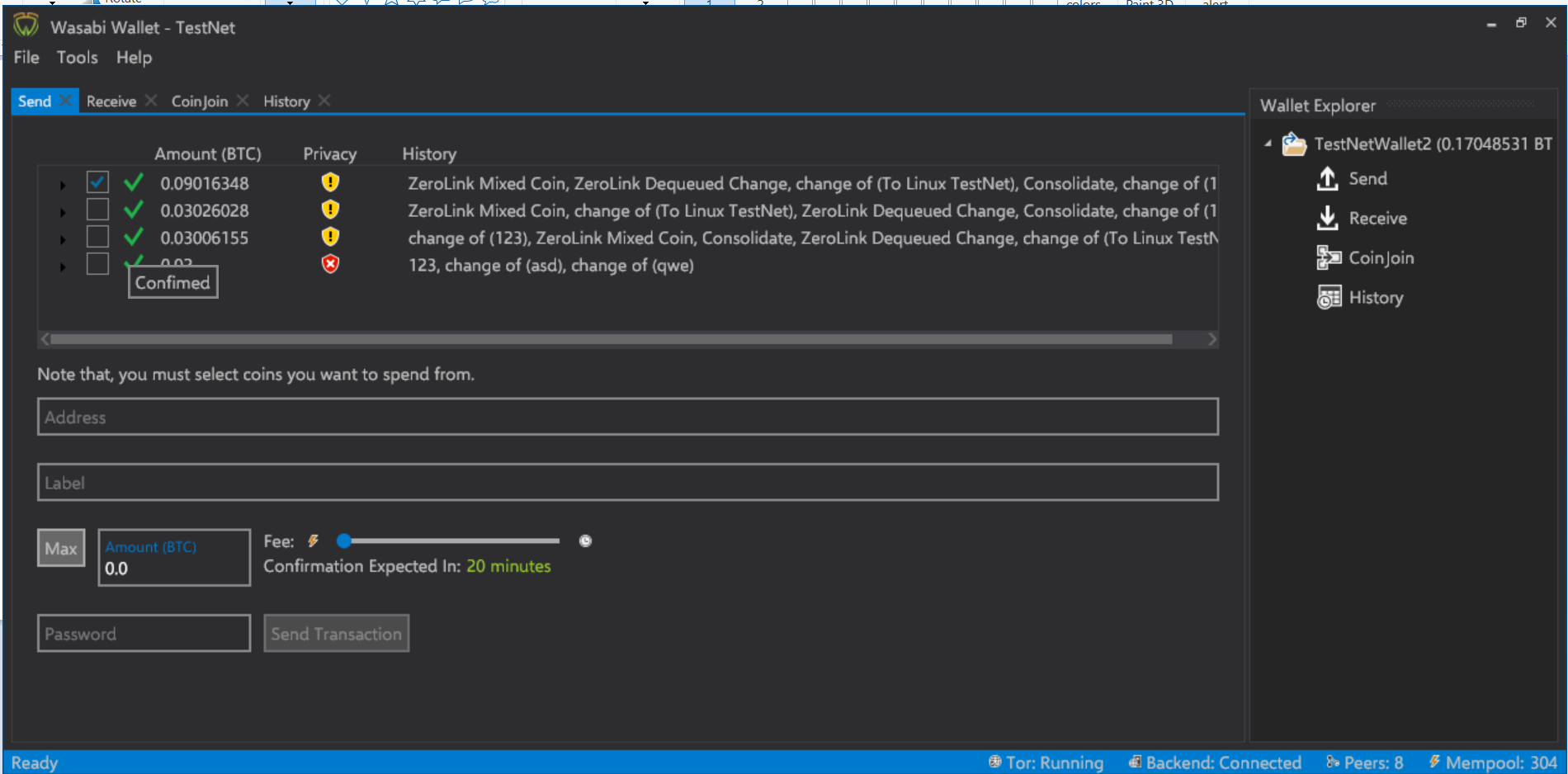Image resolution: width=1568 pixels, height=774 pixels.
Task: Open the CoinJoin icon in Wallet Explorer
Action: tap(1329, 257)
